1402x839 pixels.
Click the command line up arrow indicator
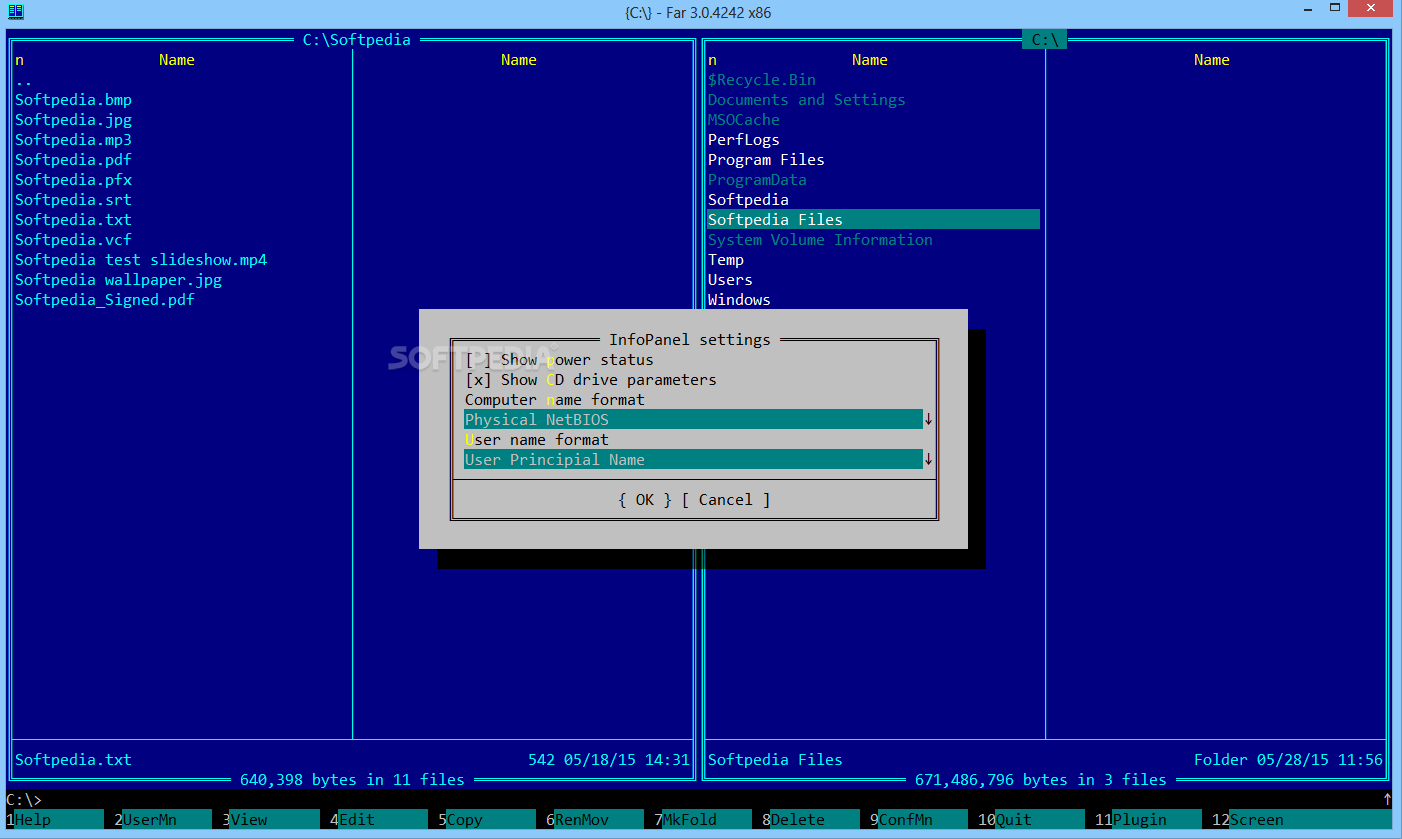(x=1387, y=800)
